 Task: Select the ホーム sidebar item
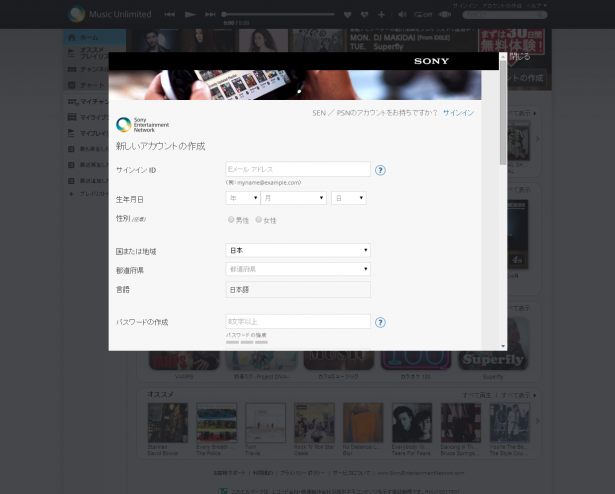pos(95,37)
